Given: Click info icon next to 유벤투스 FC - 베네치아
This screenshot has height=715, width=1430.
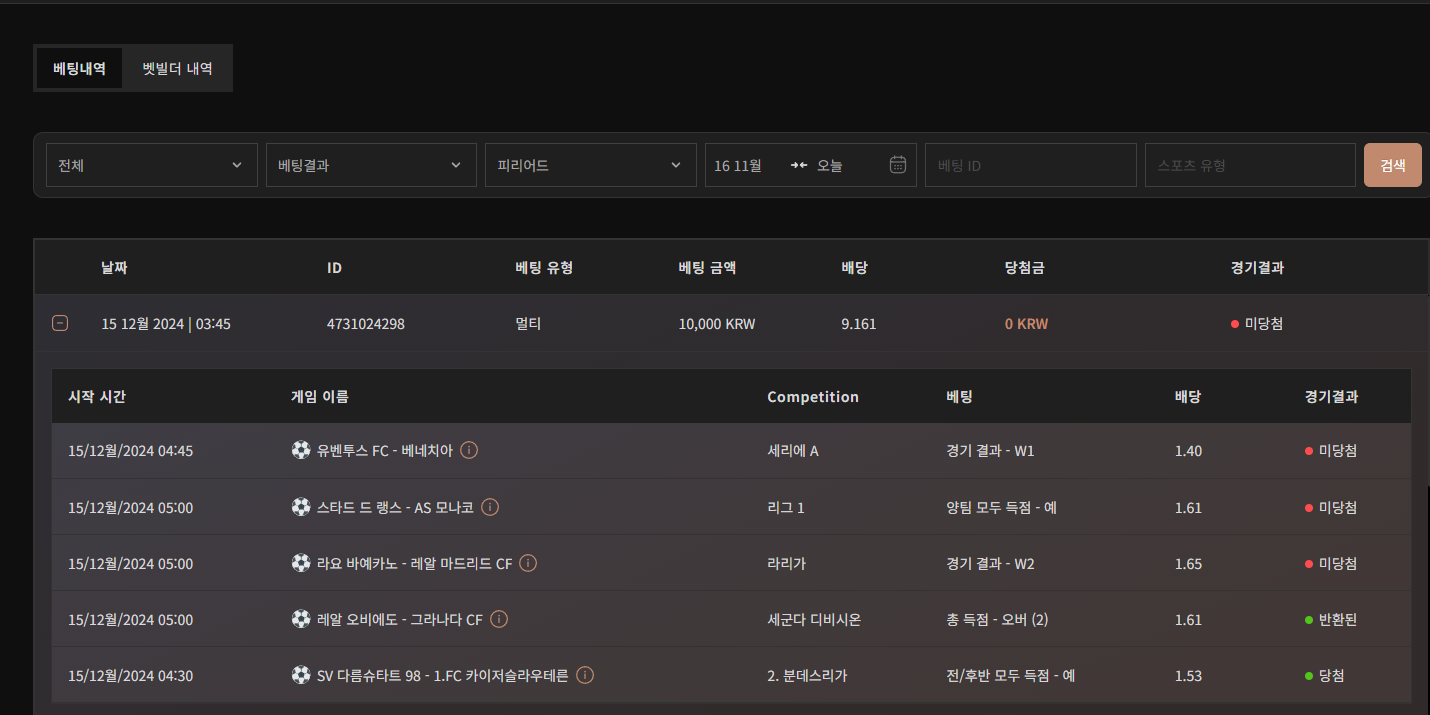Looking at the screenshot, I should point(469,450).
